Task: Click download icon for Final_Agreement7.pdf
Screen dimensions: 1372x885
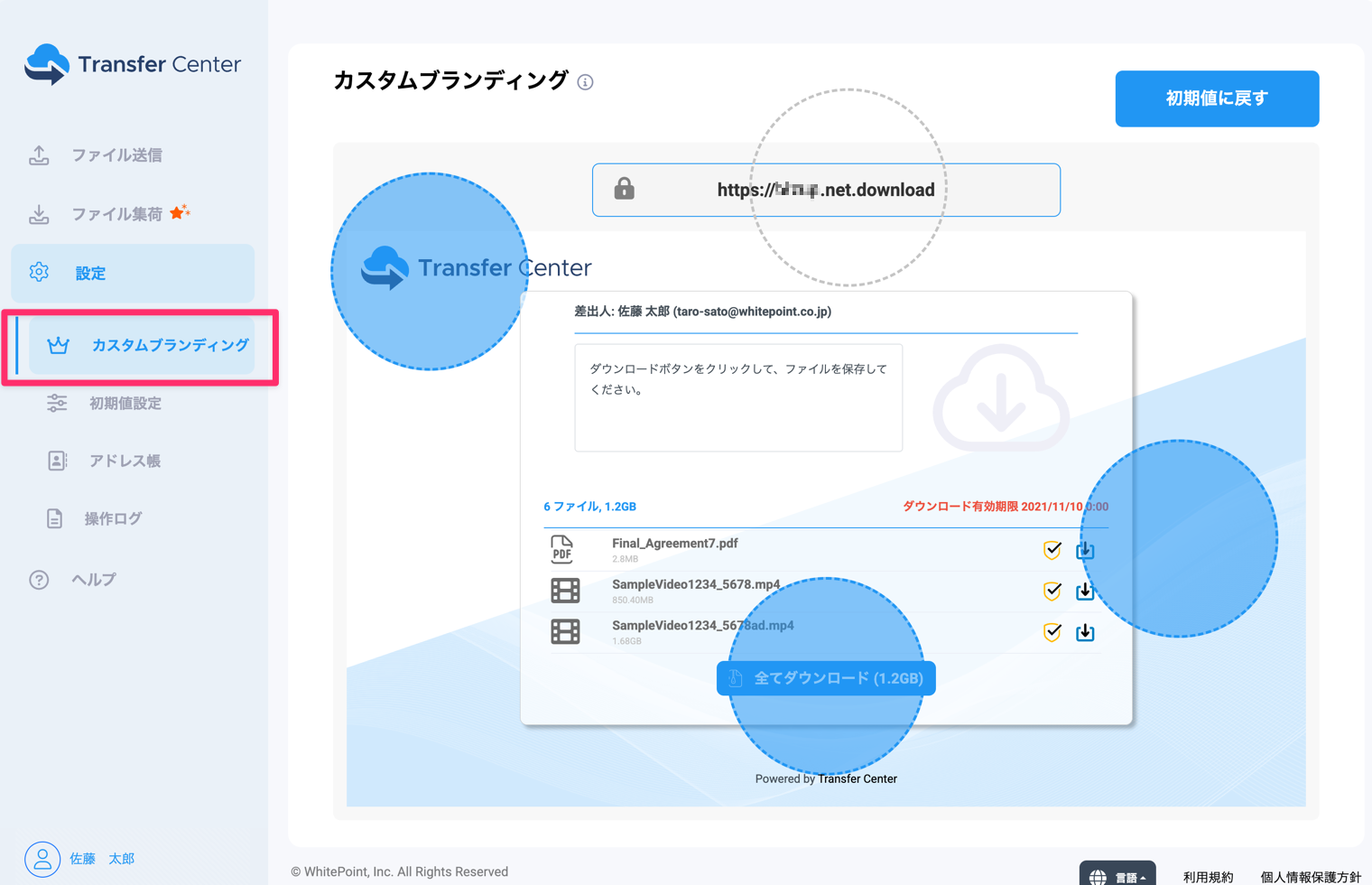Action: (x=1085, y=550)
